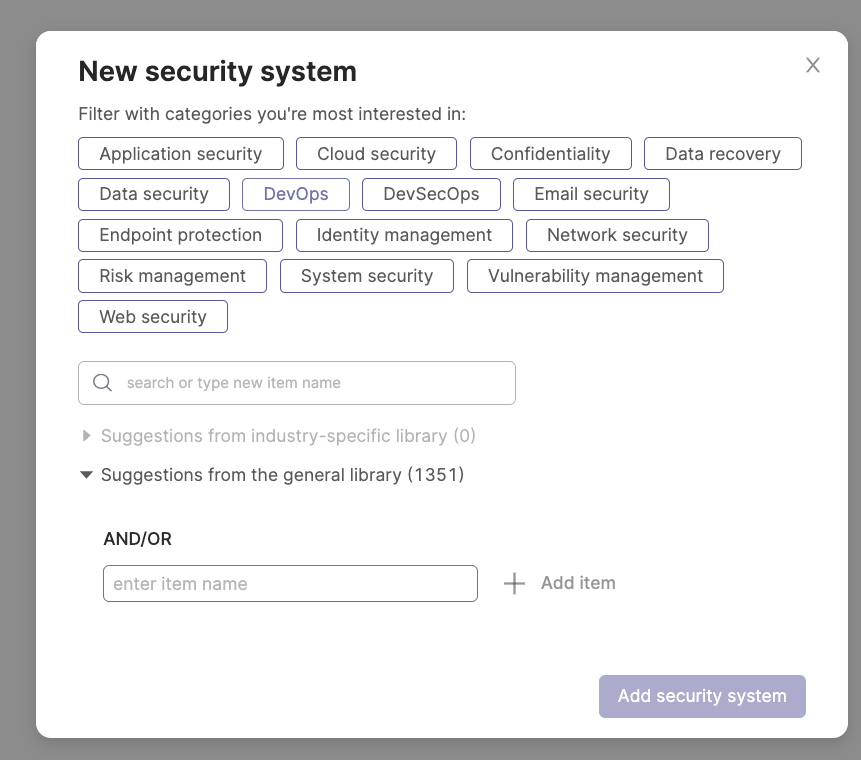Click the search input field
The height and width of the screenshot is (760, 861).
[296, 383]
